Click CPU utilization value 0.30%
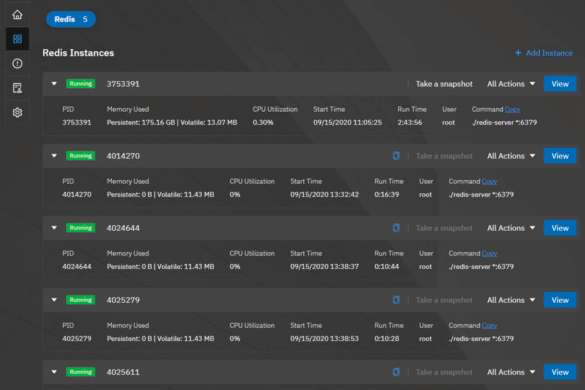585x390 pixels. [x=263, y=122]
